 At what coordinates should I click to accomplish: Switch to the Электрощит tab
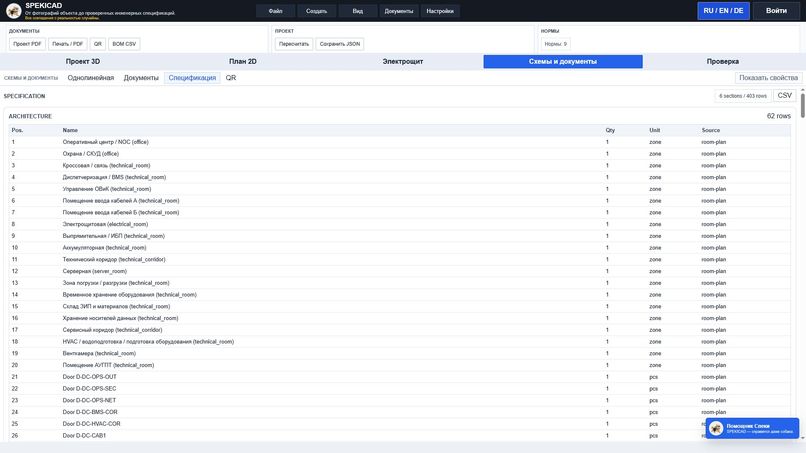[402, 62]
